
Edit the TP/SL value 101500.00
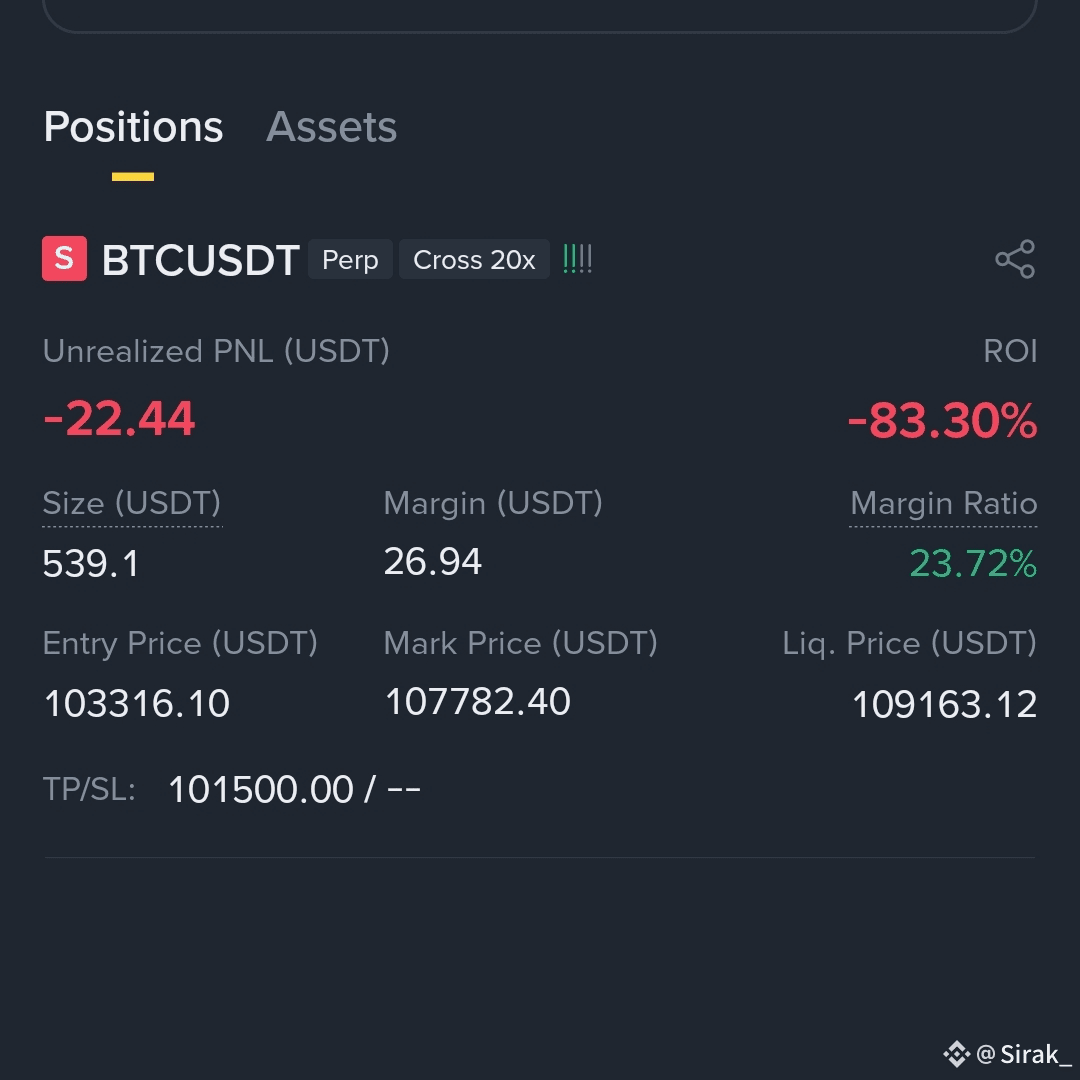[x=260, y=789]
